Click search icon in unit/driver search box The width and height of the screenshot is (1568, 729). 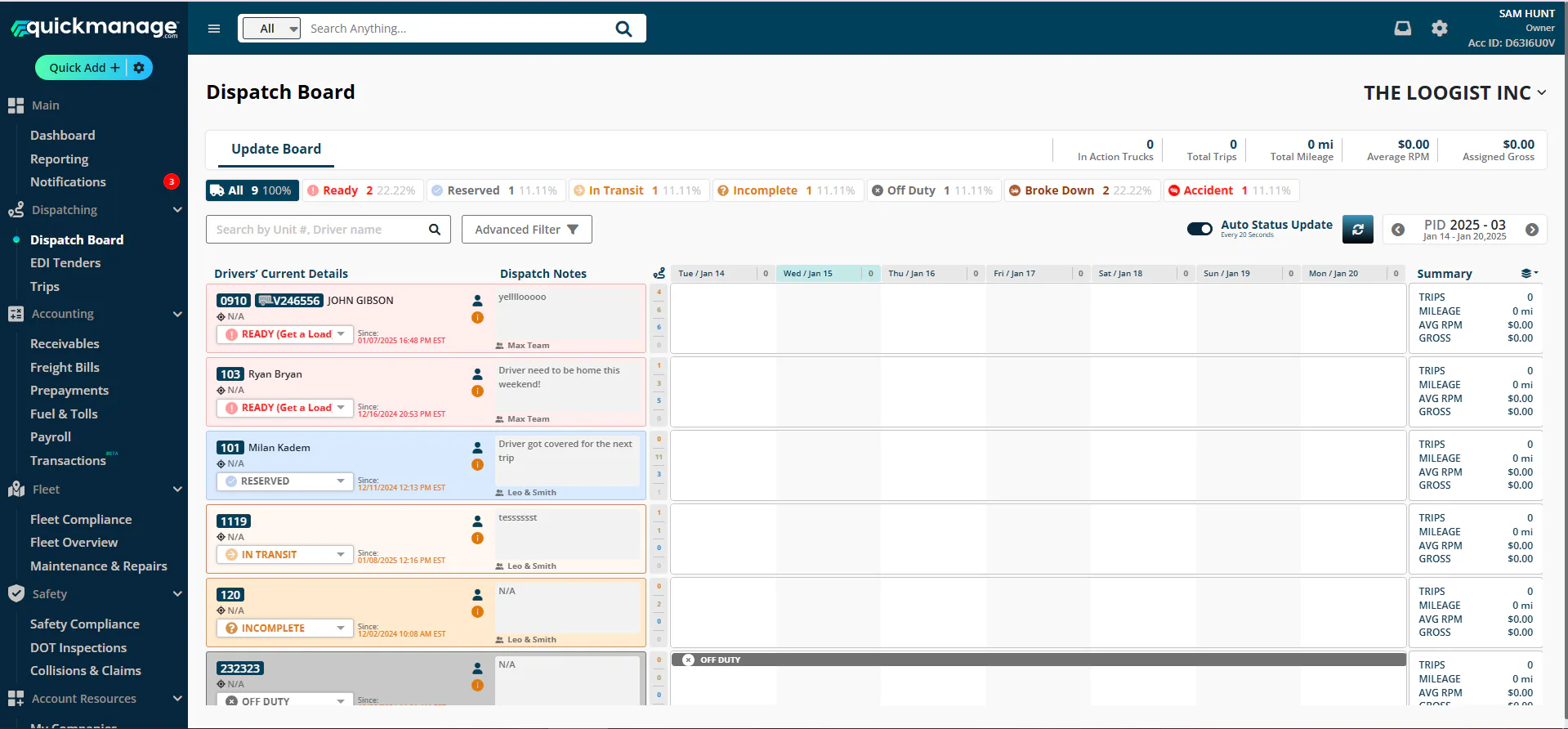pyautogui.click(x=435, y=230)
